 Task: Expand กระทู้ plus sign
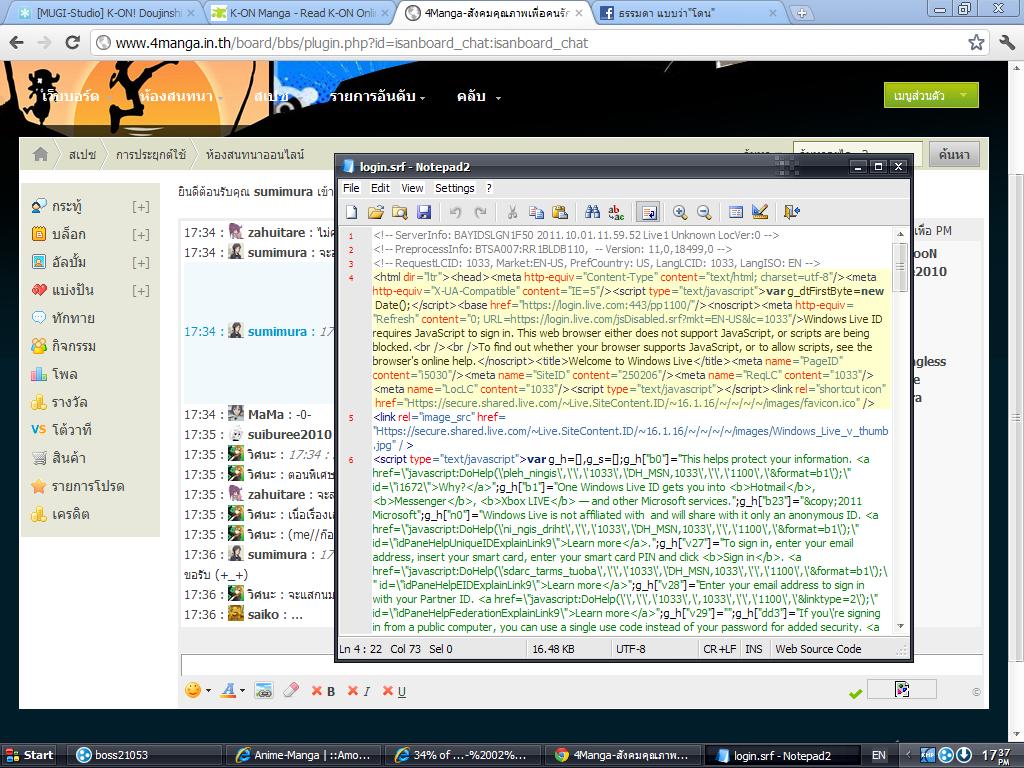[140, 207]
